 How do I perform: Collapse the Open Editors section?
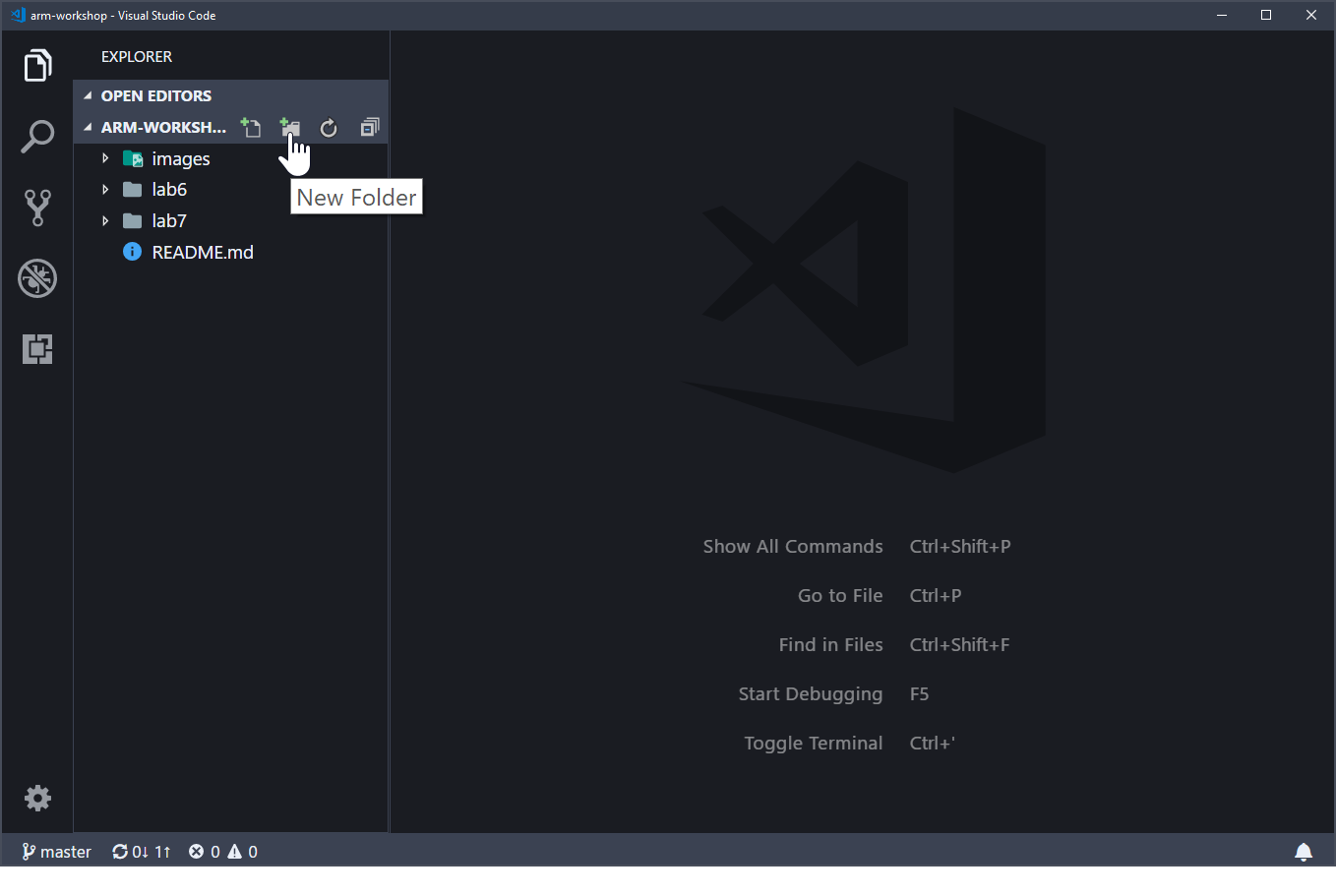pos(155,95)
